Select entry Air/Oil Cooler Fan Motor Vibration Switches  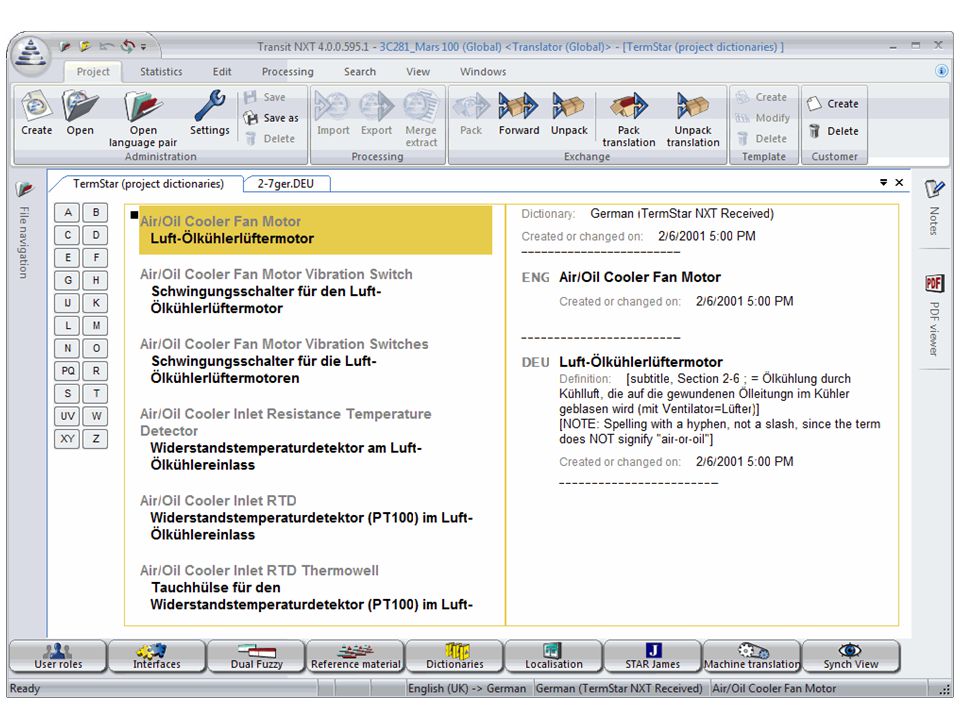[283, 344]
